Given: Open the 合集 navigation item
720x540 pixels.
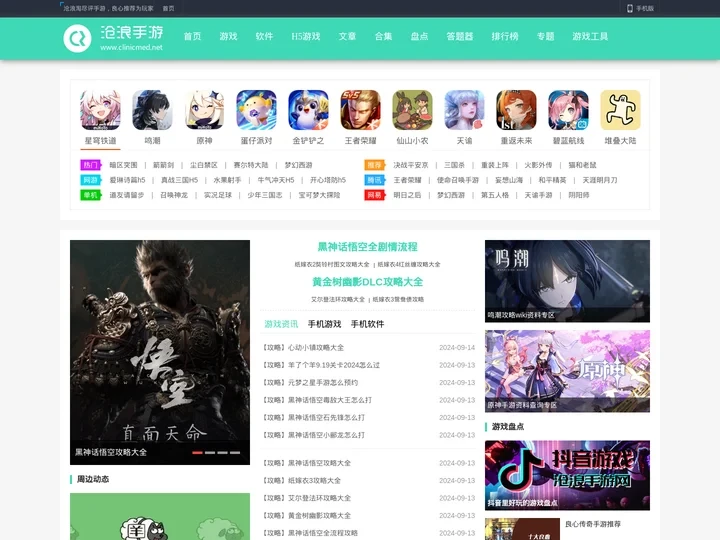Looking at the screenshot, I should pyautogui.click(x=383, y=36).
